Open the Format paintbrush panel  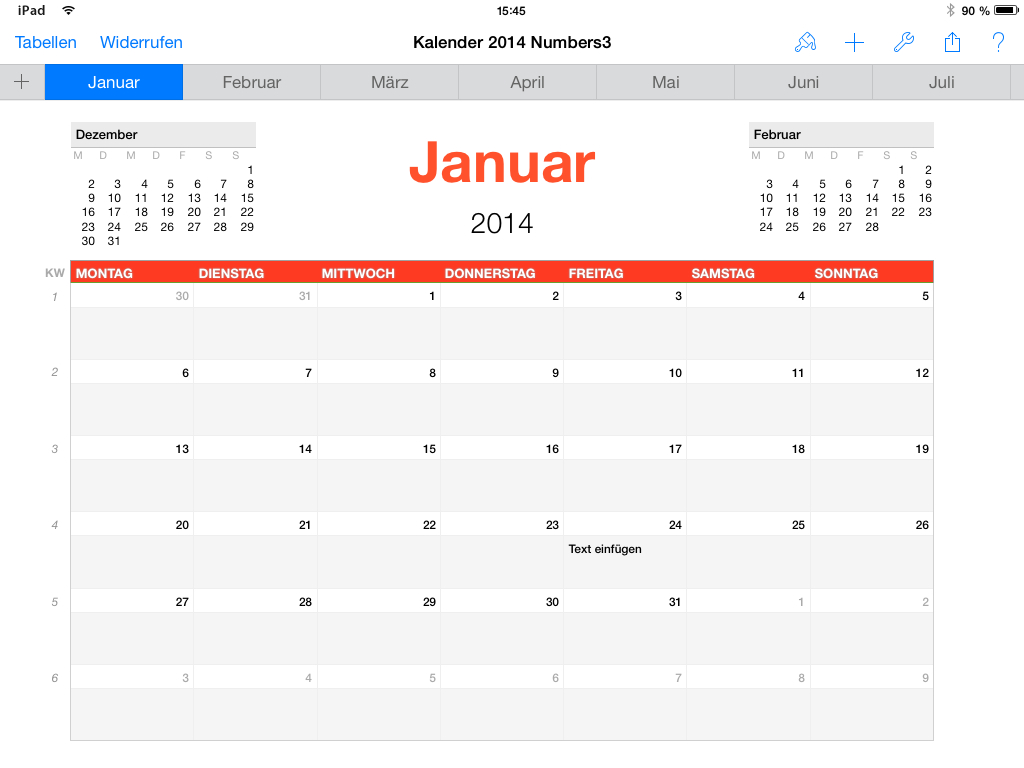click(805, 42)
